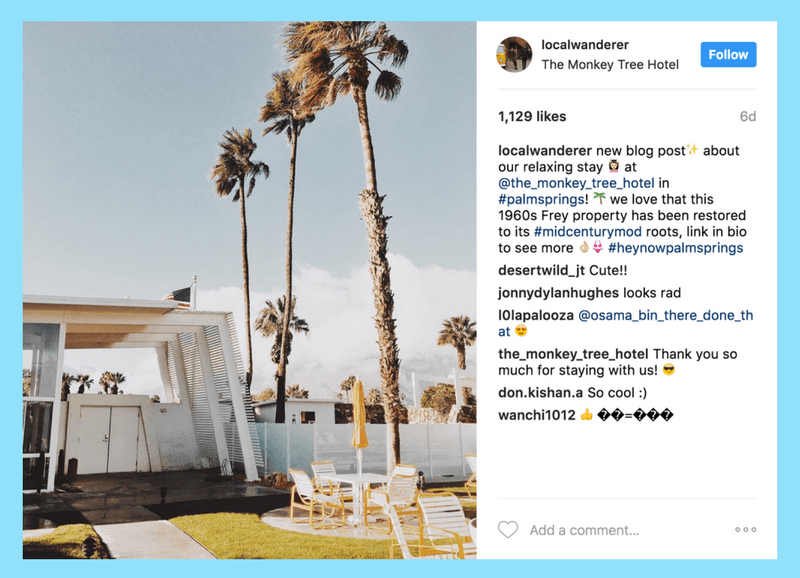
Task: Open The Monkey Tree Hotel location link
Action: coord(610,65)
